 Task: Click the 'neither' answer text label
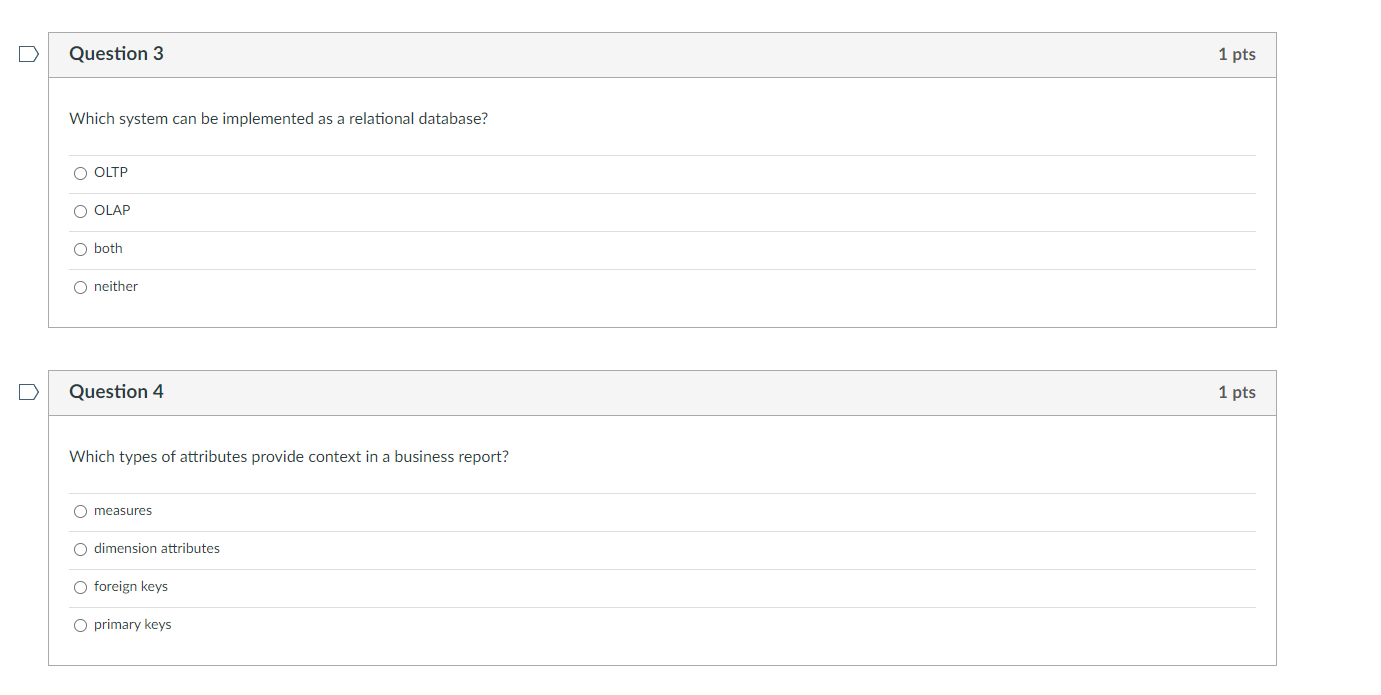pyautogui.click(x=116, y=287)
